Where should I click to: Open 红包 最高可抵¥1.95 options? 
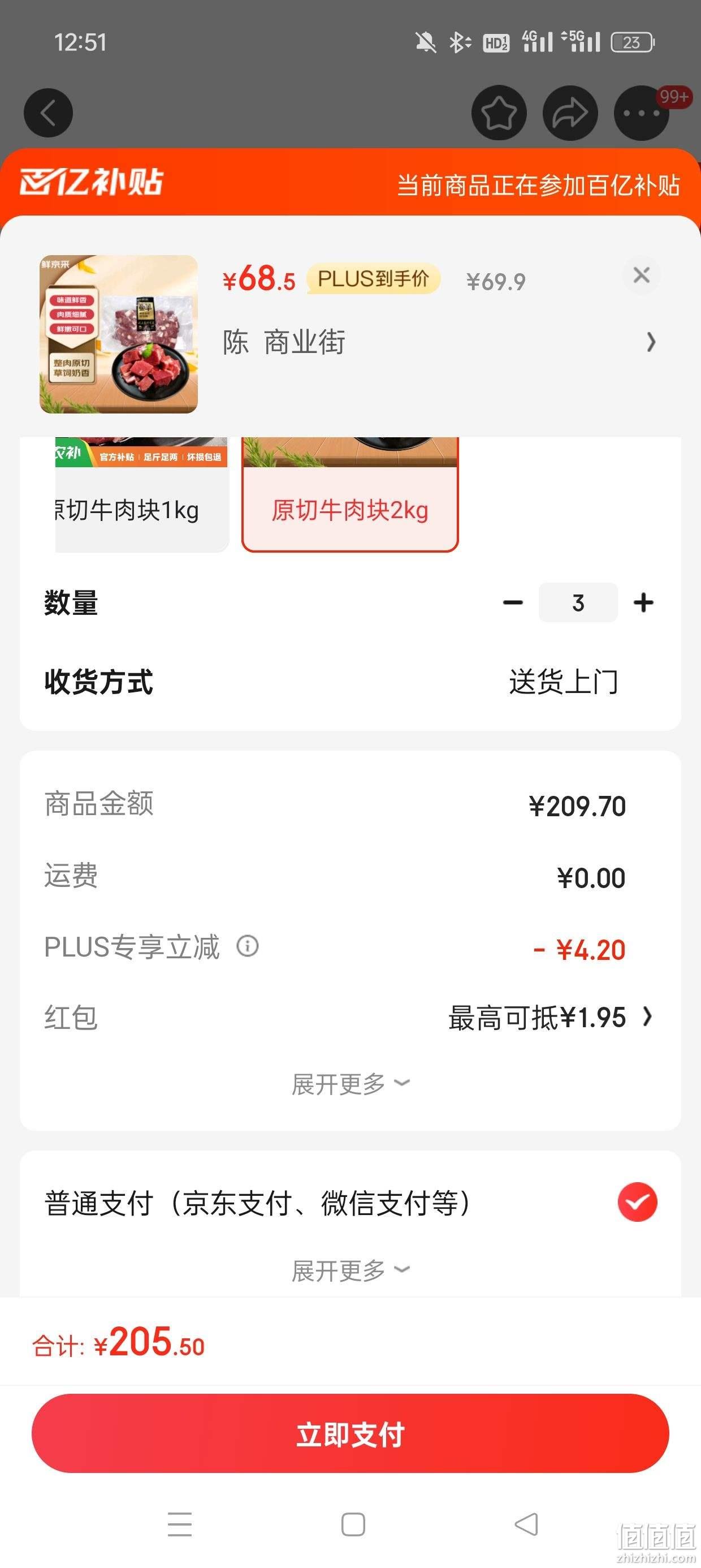click(x=550, y=1017)
